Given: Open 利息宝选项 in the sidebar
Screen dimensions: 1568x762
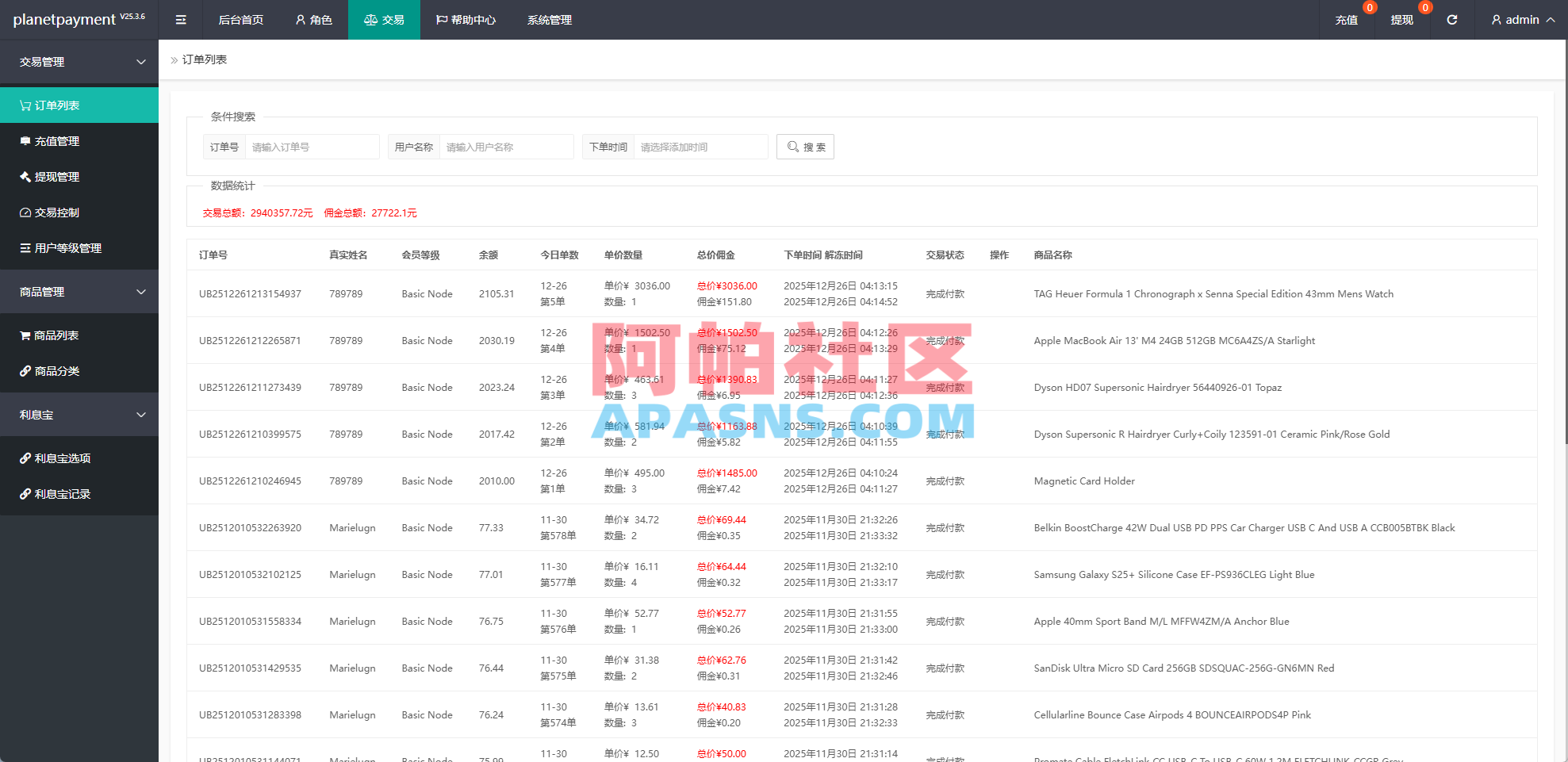Looking at the screenshot, I should (x=79, y=458).
